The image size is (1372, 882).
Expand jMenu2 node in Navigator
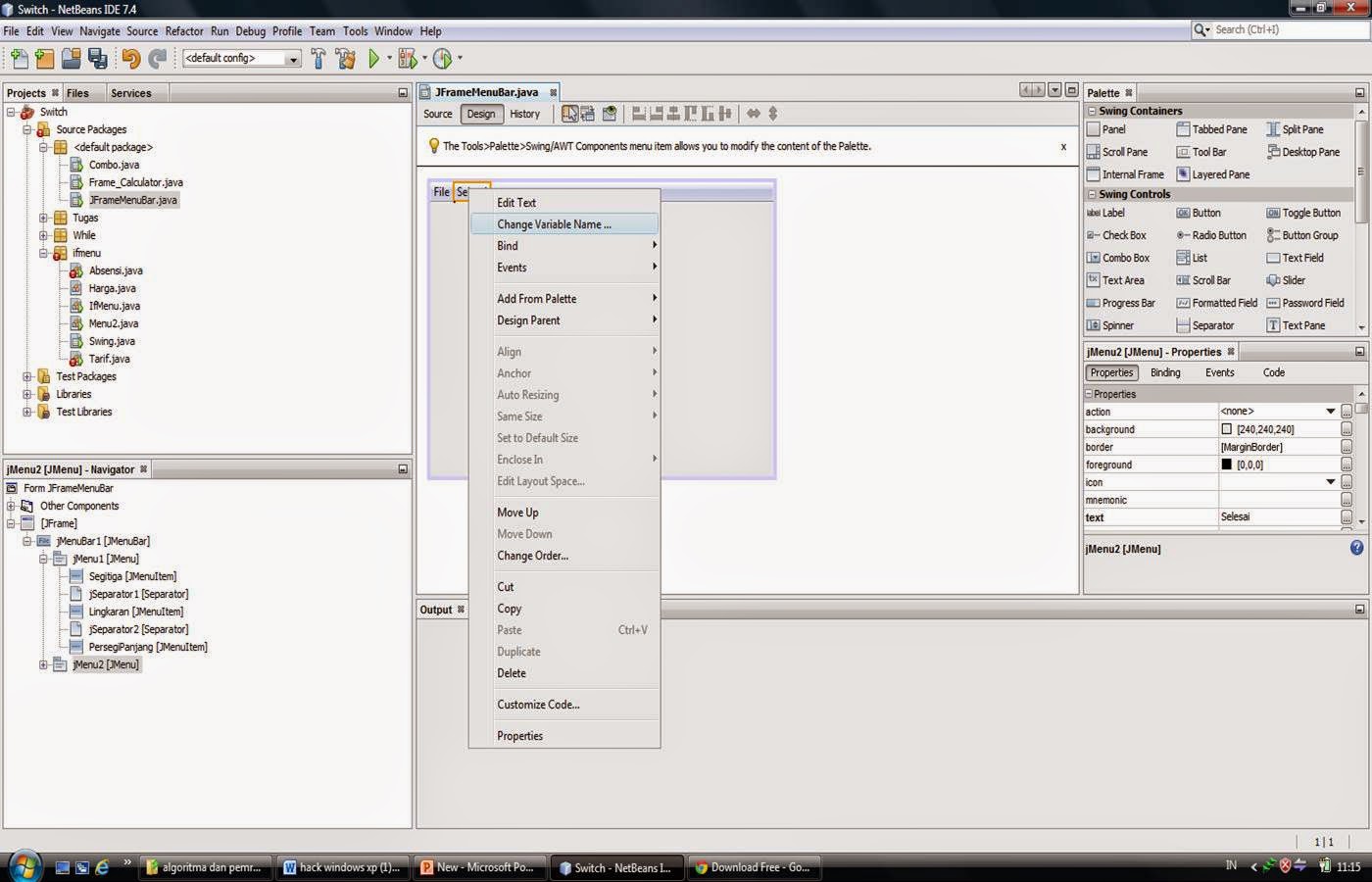pos(43,664)
